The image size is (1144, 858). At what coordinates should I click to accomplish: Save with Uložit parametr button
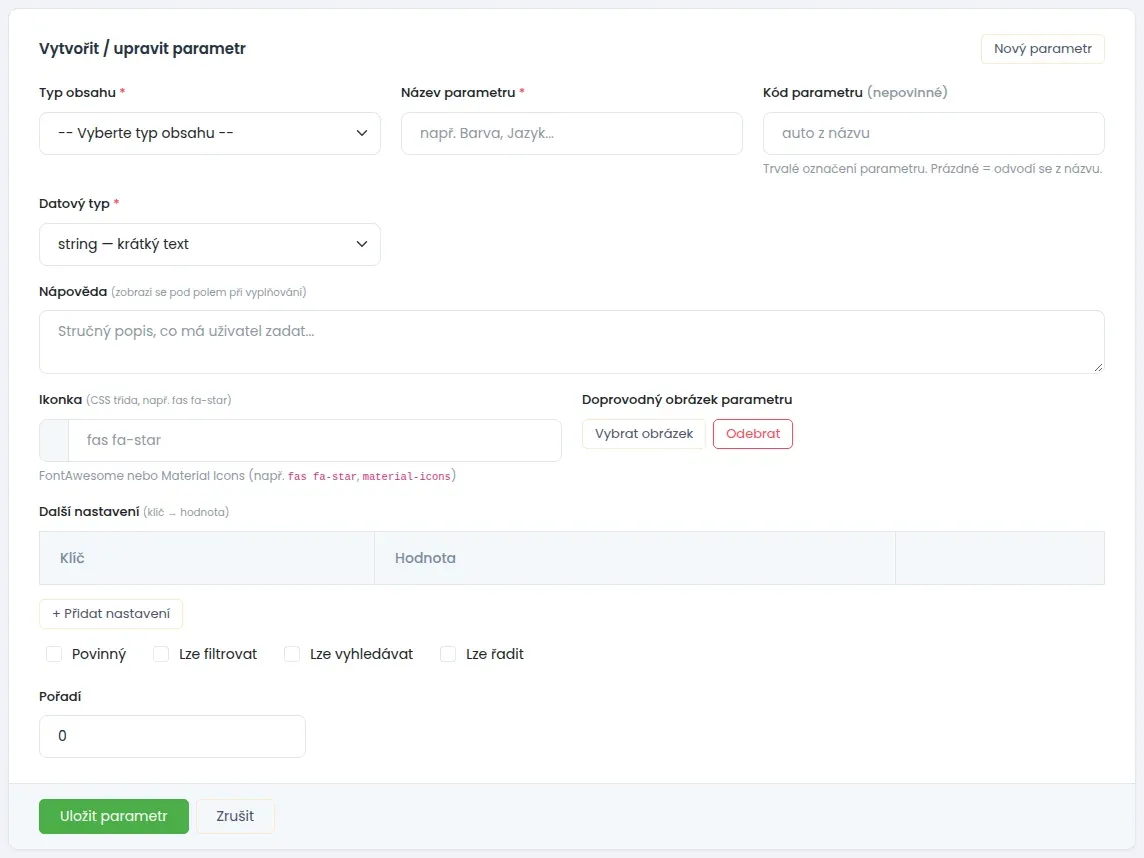114,816
